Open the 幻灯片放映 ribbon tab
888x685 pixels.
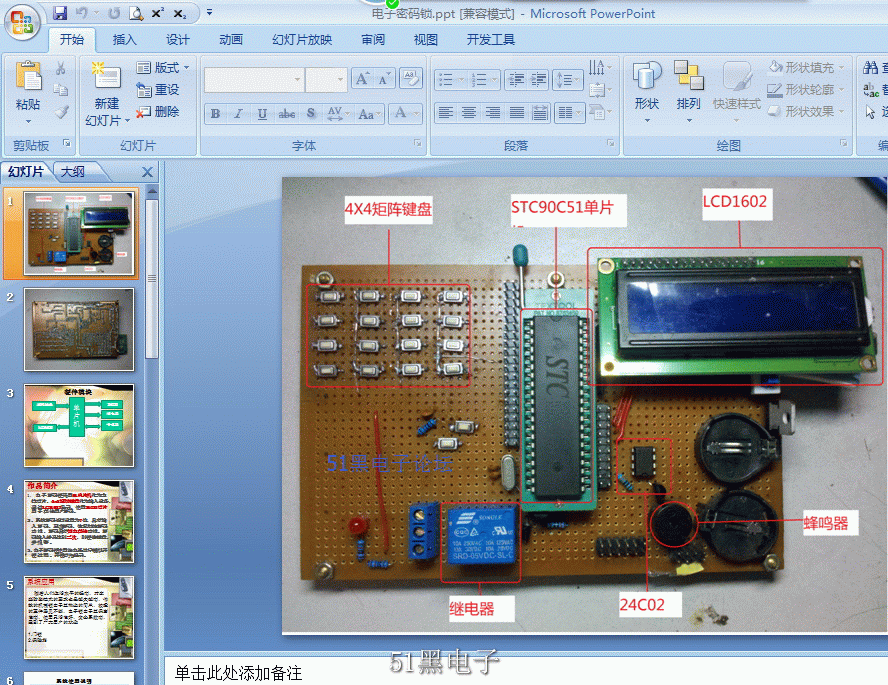302,40
